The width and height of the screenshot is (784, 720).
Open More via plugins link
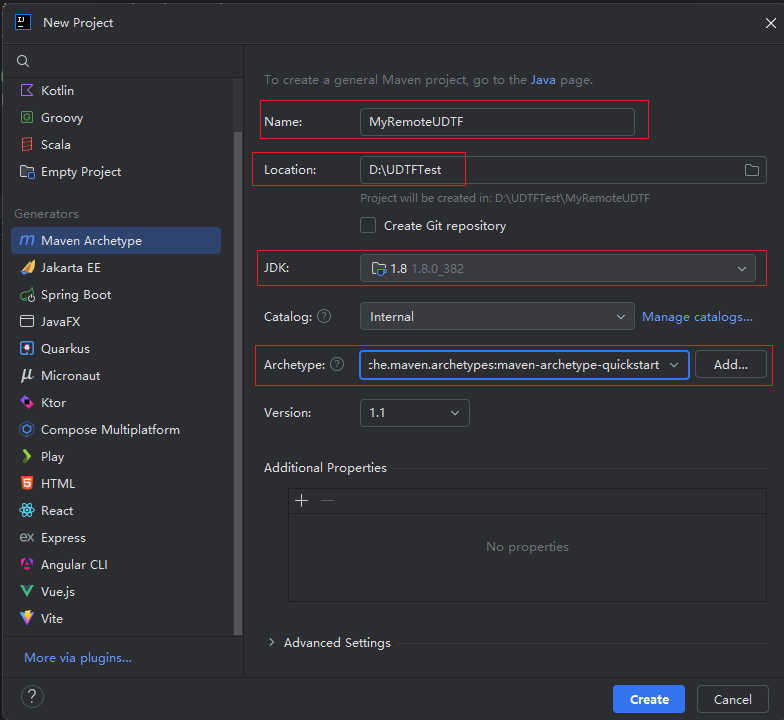78,658
